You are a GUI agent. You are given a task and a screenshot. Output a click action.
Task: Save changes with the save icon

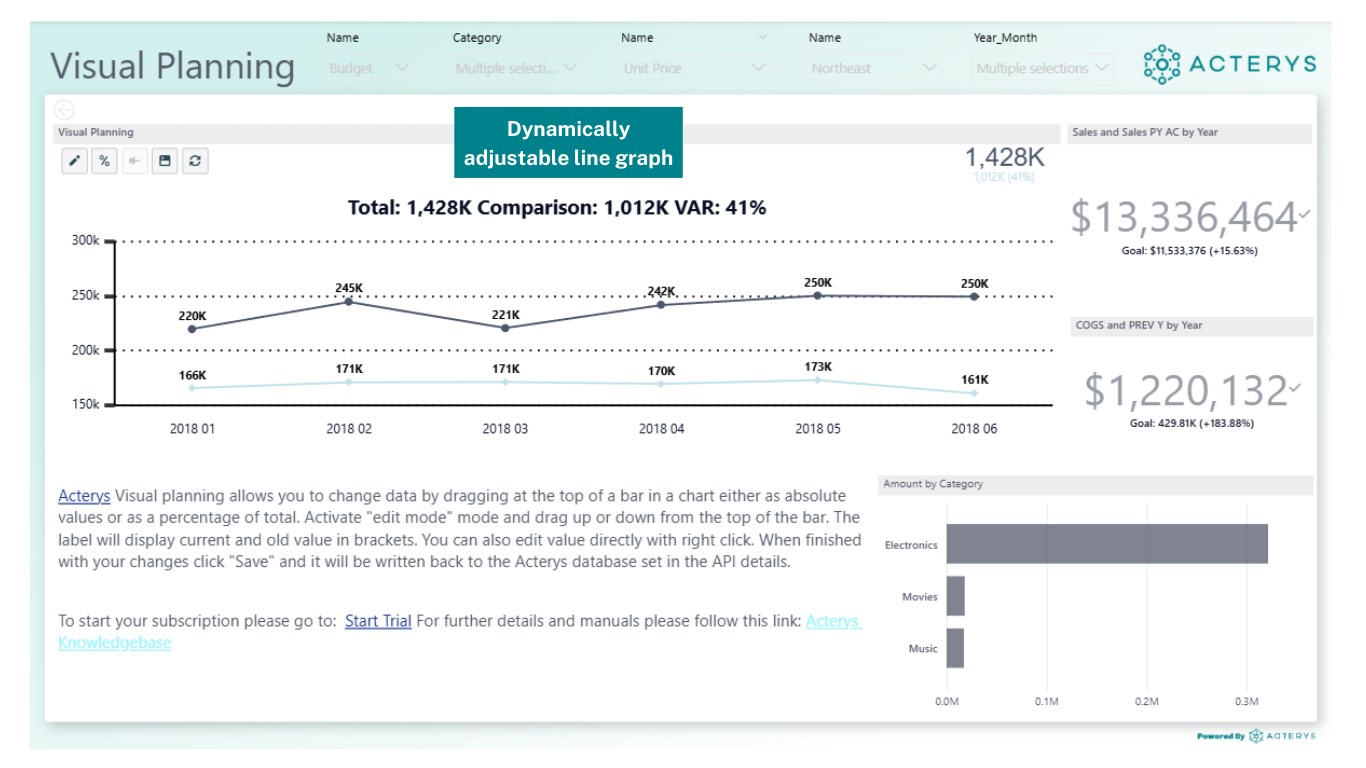click(166, 161)
